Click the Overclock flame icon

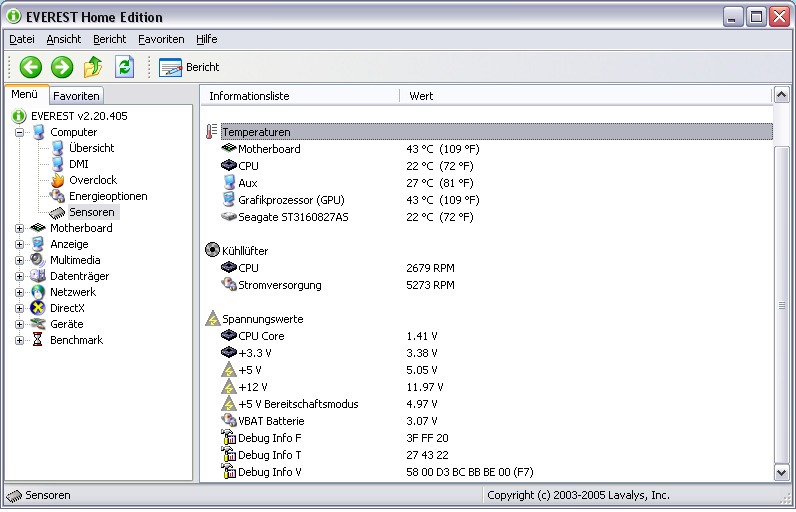[57, 180]
